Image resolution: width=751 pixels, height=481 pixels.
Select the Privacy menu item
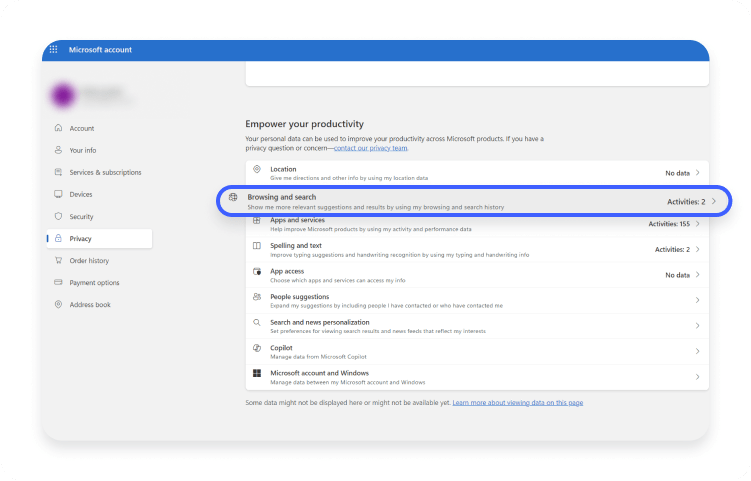click(100, 238)
